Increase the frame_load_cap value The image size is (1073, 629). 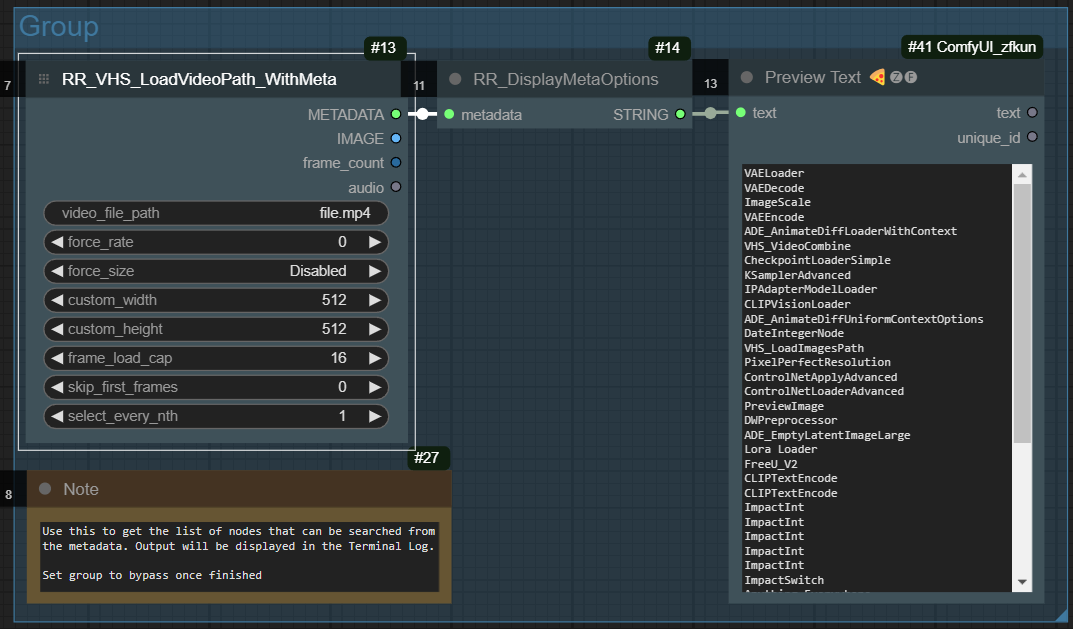click(374, 358)
